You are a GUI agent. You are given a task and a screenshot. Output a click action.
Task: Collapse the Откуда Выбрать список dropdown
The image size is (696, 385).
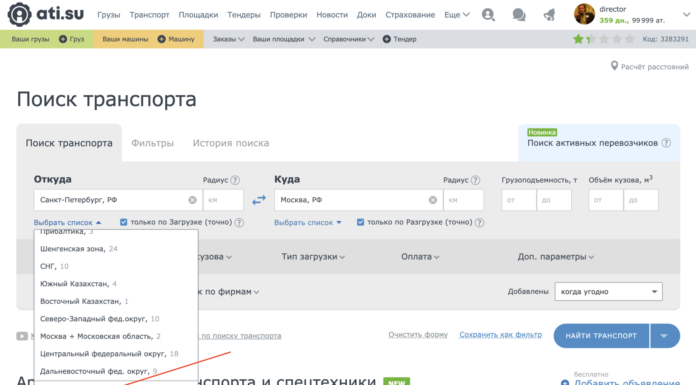pos(67,222)
